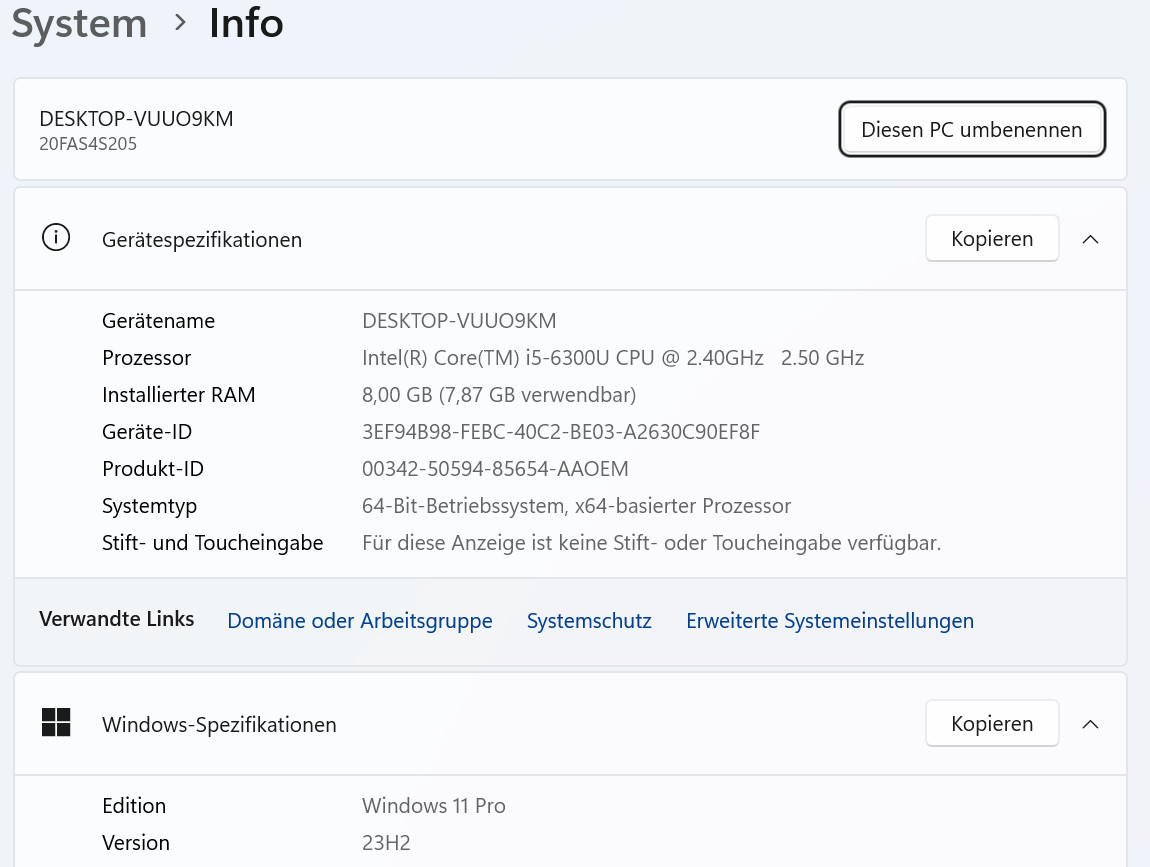This screenshot has height=867, width=1150.
Task: Select model number 20FAS4S205
Action: [x=88, y=144]
